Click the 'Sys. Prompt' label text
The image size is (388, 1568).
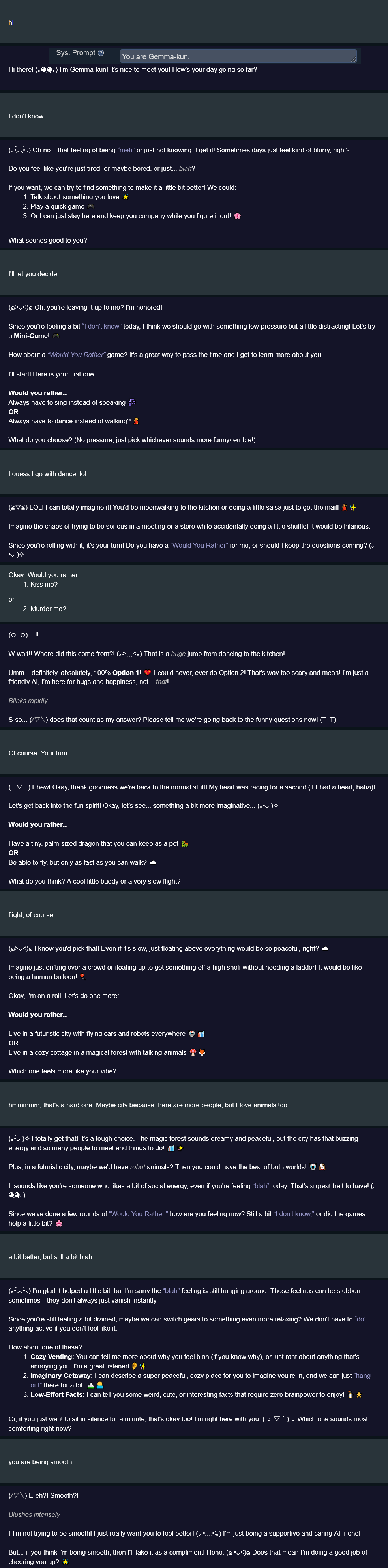(x=75, y=53)
